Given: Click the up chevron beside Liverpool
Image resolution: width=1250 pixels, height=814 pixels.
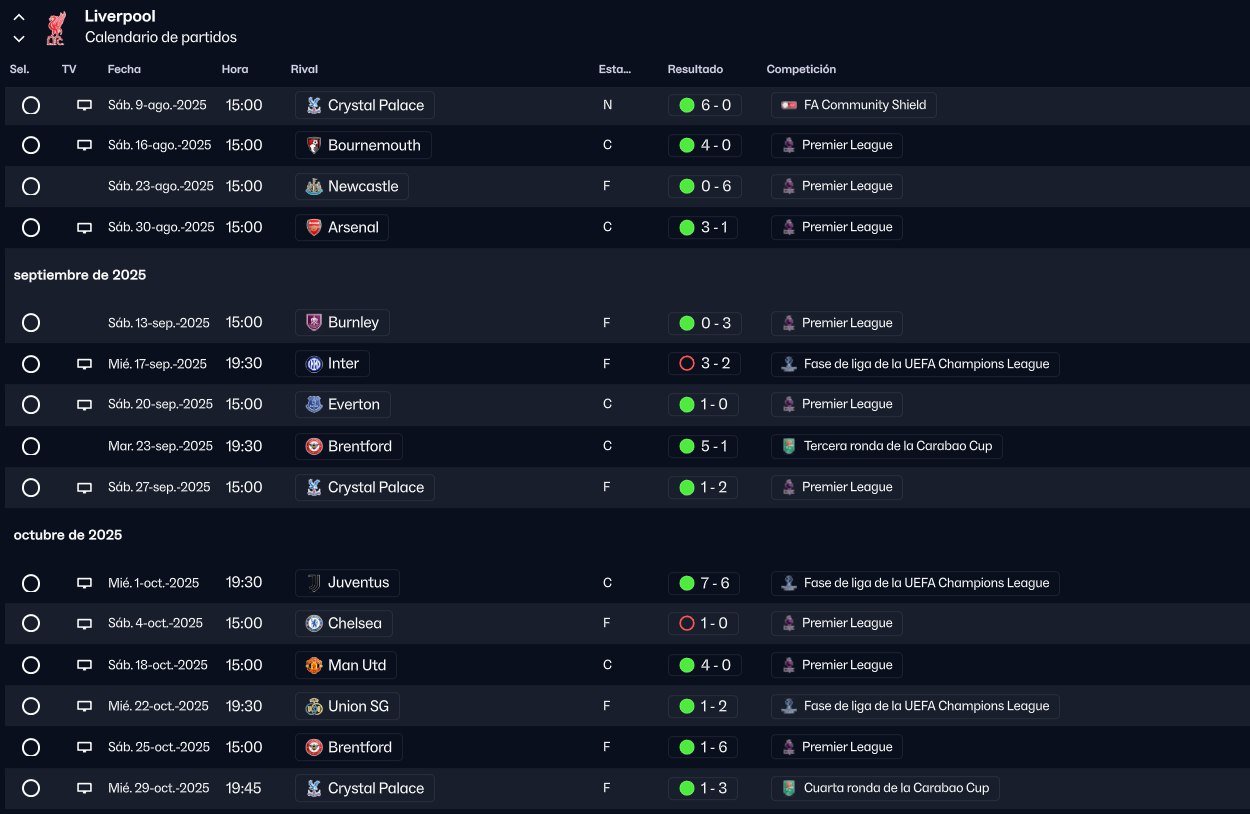Looking at the screenshot, I should point(19,17).
